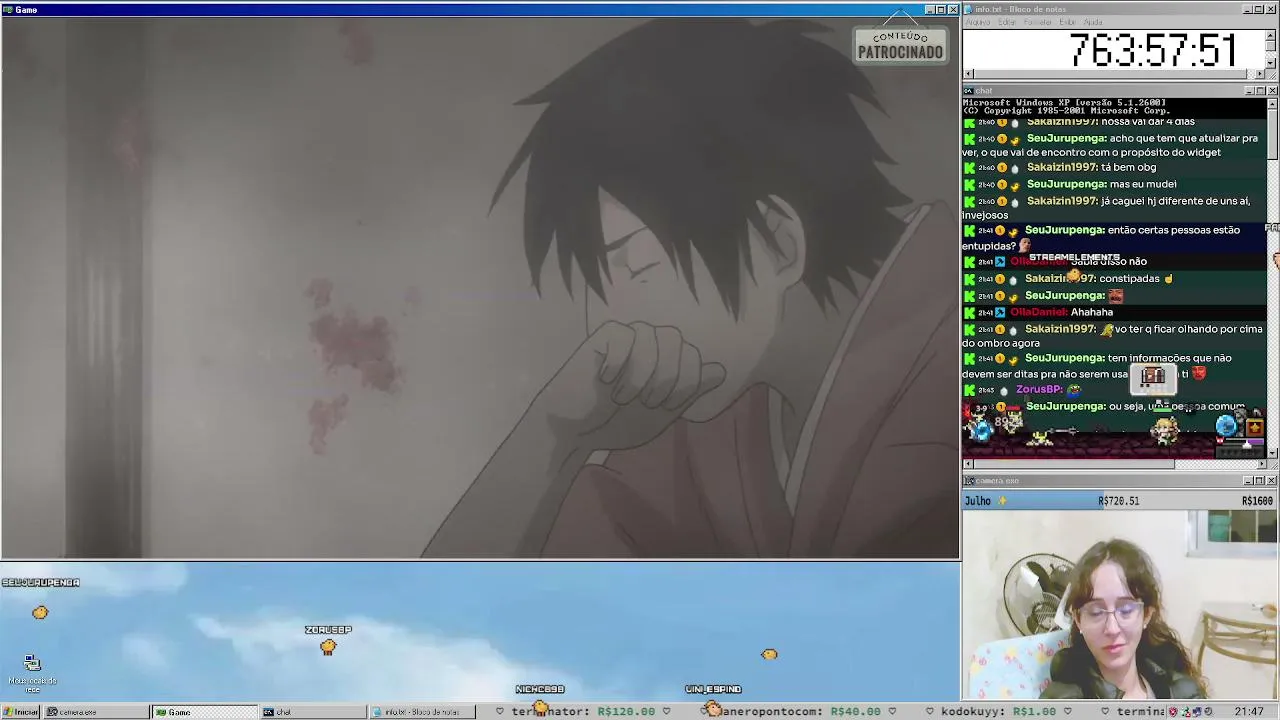Click the chat window scroll down arrow
Image resolution: width=1280 pixels, height=720 pixels.
point(1272,452)
